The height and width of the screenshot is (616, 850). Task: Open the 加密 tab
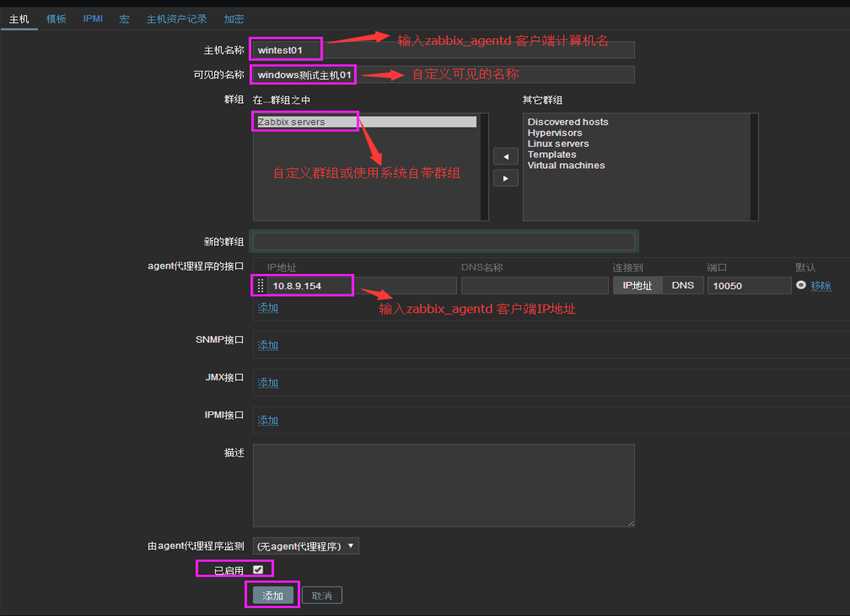coord(234,19)
